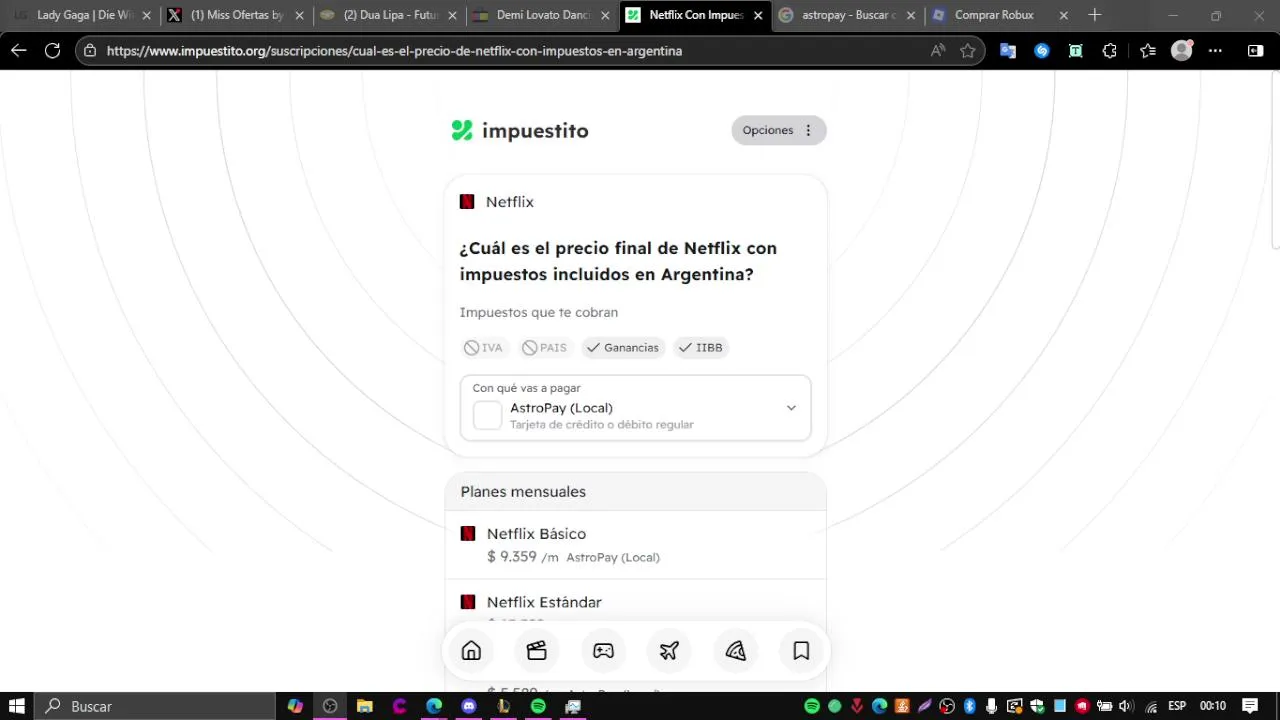Switch to the Comprar Robux tab

tap(1002, 15)
